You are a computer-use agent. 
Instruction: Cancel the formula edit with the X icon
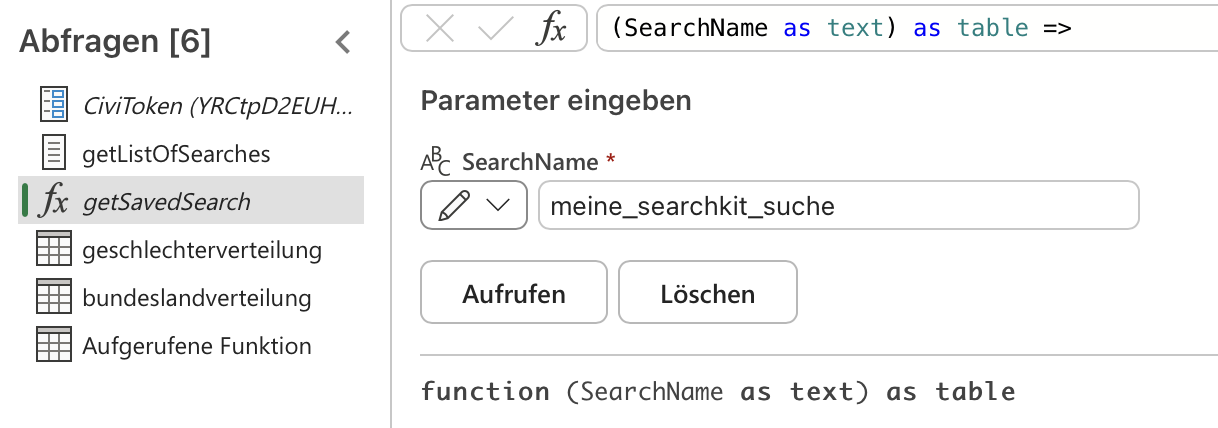click(440, 28)
